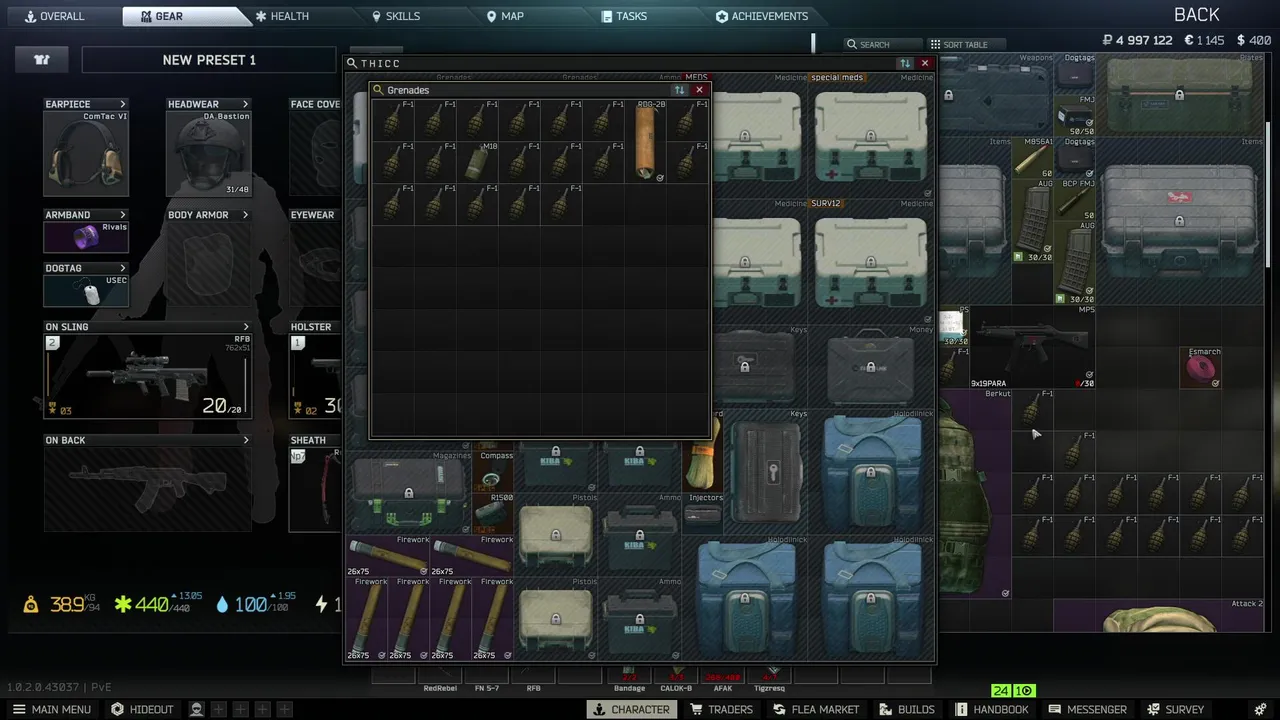
Task: Select the M18 smoke grenade in Grenades case
Action: click(x=477, y=162)
